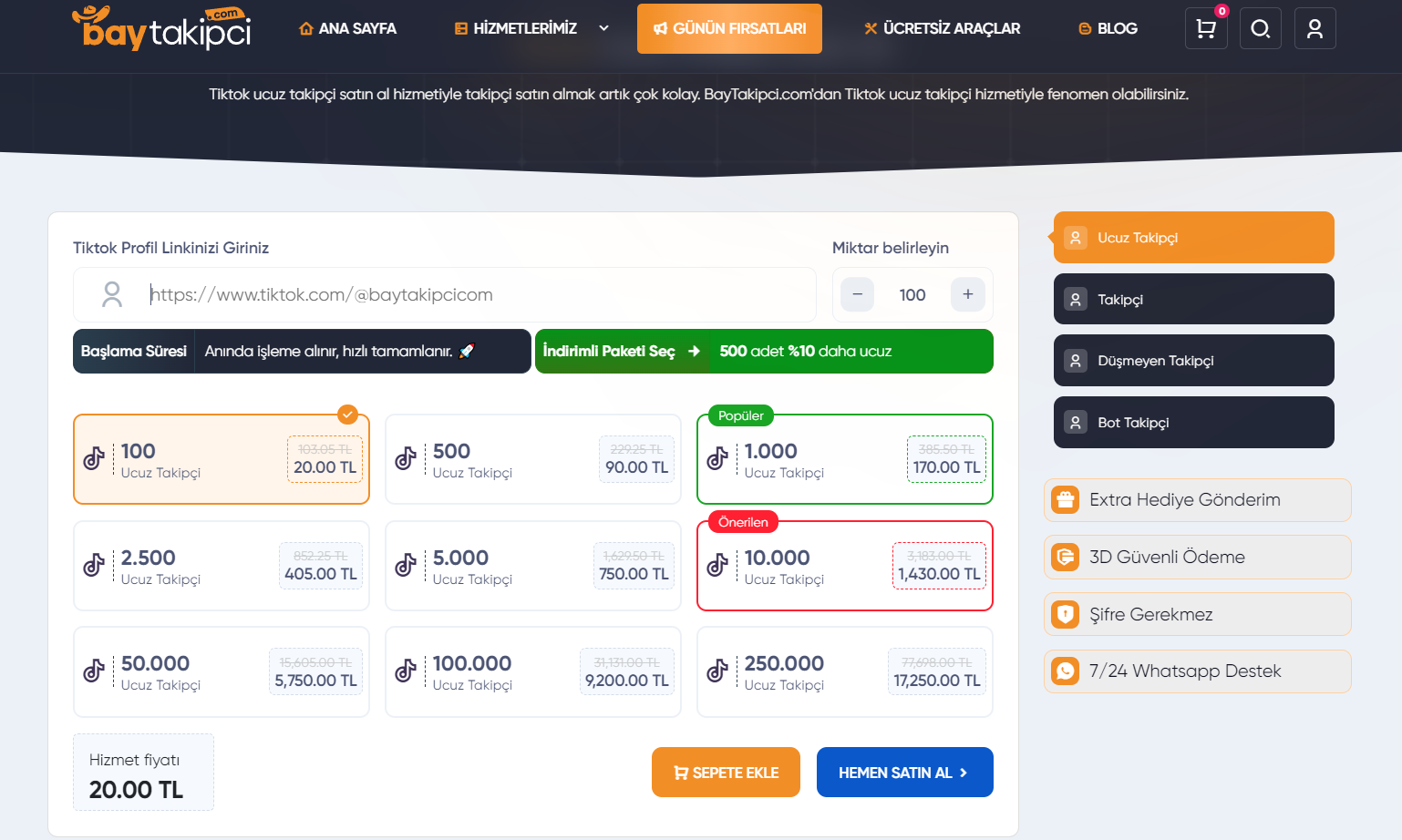
Task: Click the Whatsapp icon for 7/24 Destek
Action: click(x=1065, y=671)
